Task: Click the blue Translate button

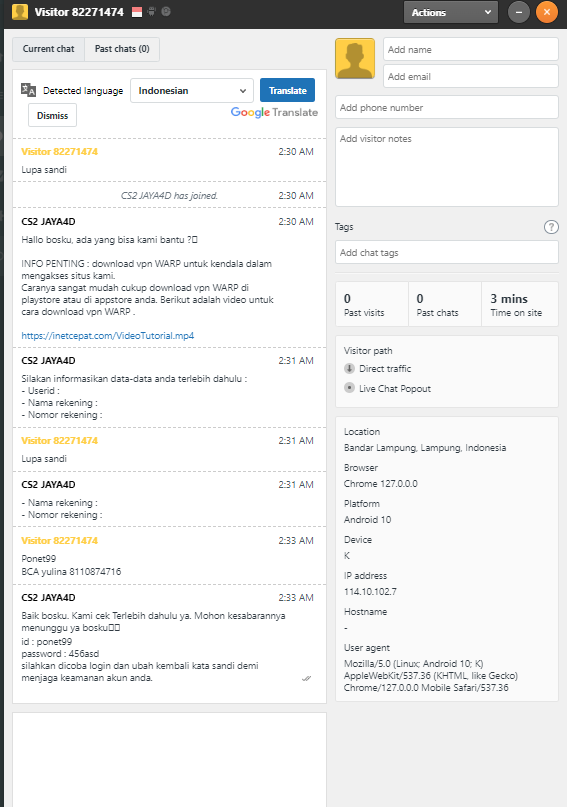Action: click(288, 90)
